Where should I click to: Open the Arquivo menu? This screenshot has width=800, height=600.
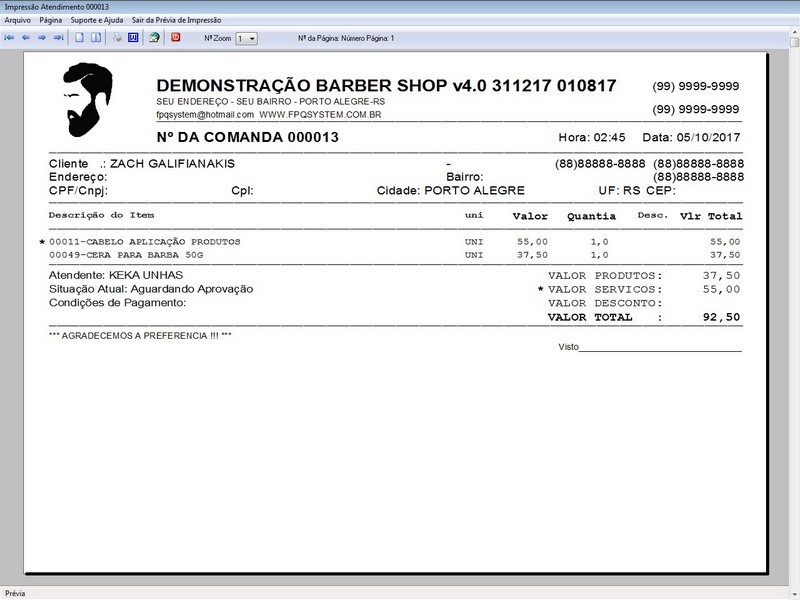(17, 20)
